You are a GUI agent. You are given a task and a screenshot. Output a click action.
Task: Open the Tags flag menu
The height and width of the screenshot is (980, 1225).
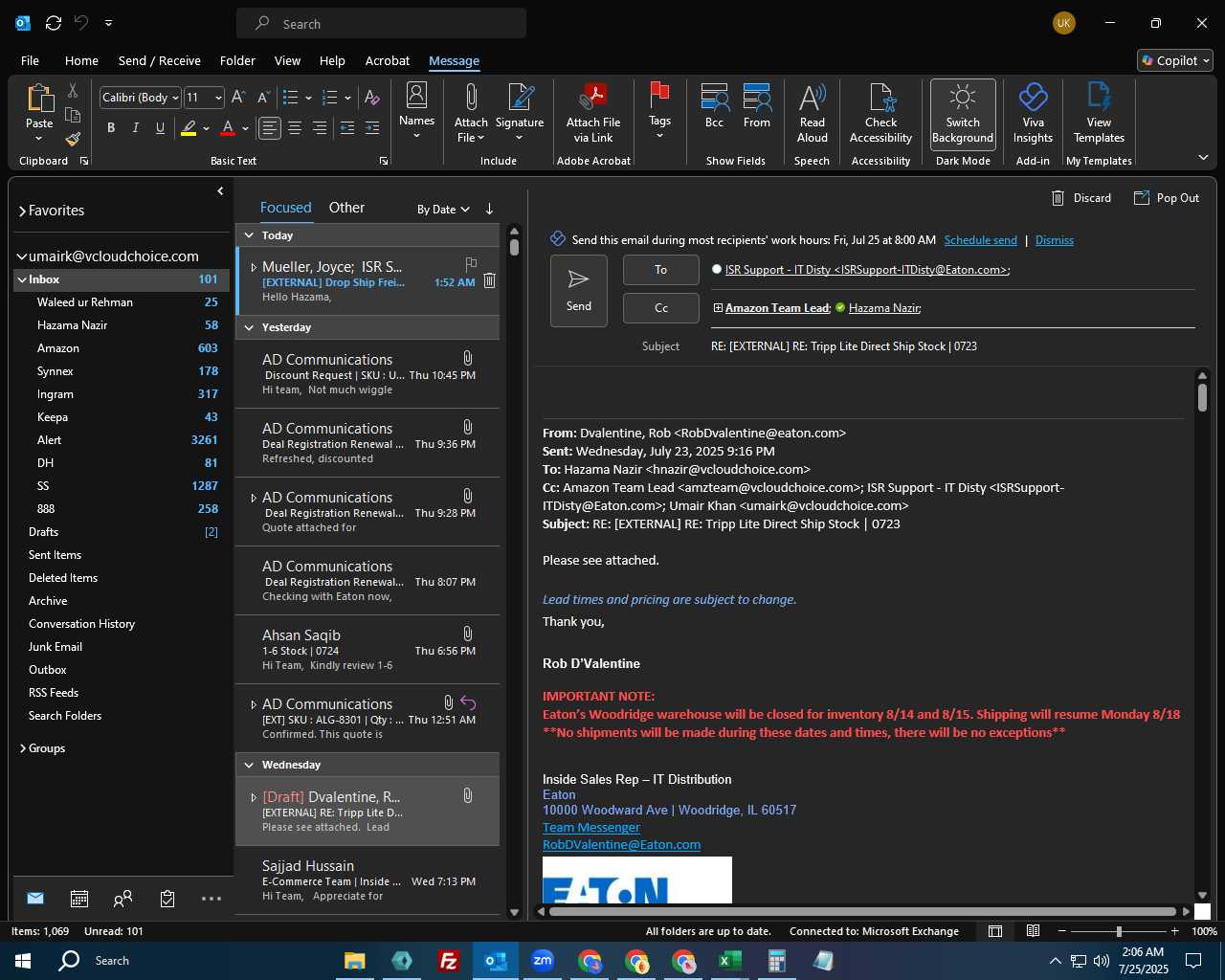[x=659, y=111]
